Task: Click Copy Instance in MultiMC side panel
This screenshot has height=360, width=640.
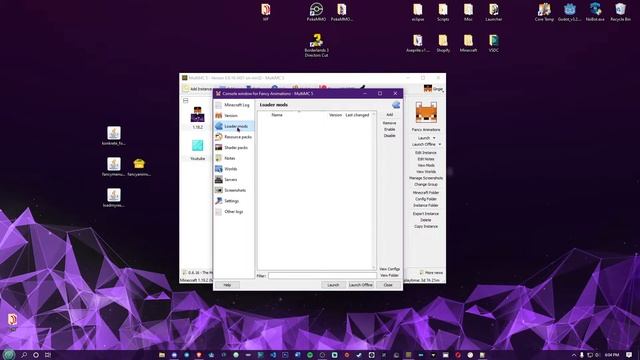Action: tap(426, 227)
